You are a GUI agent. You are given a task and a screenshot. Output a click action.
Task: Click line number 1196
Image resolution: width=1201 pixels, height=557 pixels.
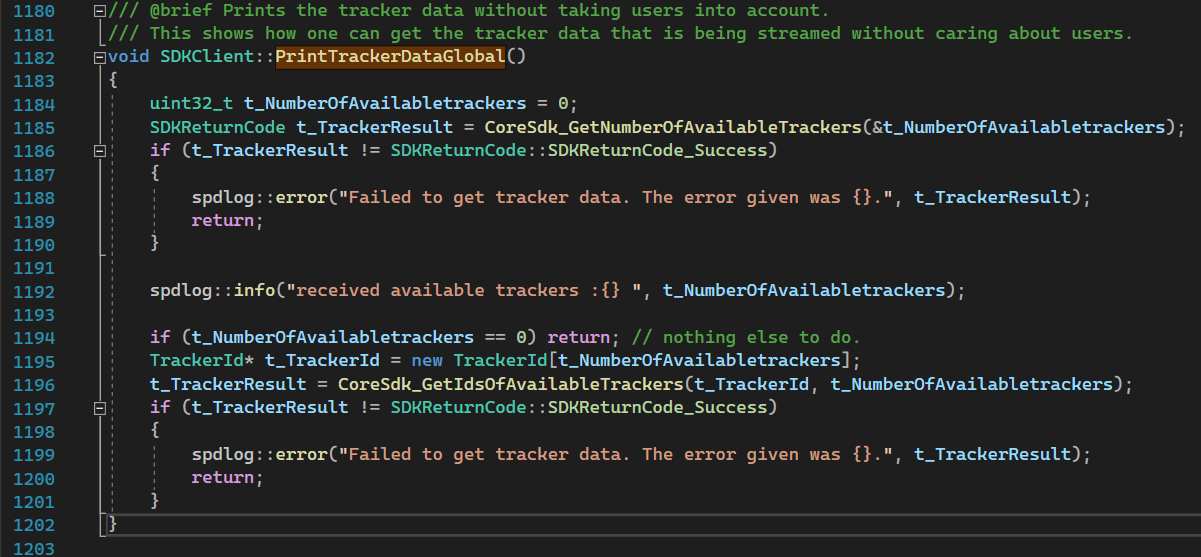pos(34,384)
